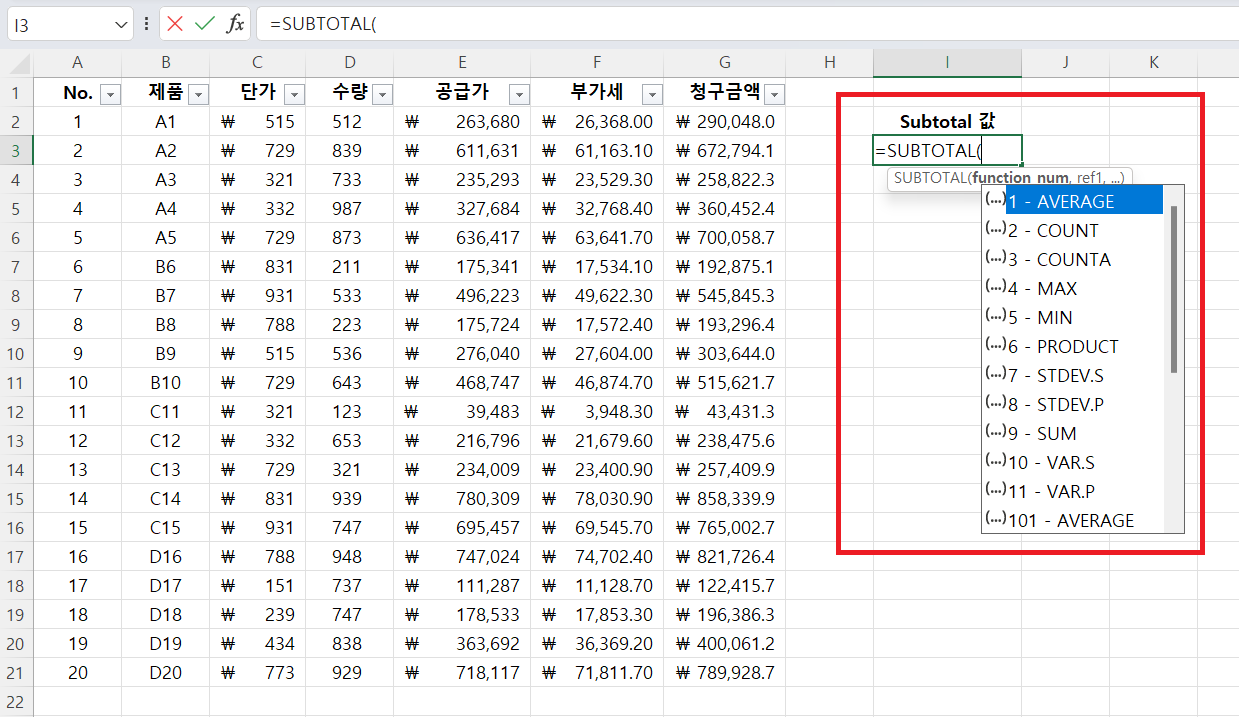Choose 11 - VAR.P from function list
The height and width of the screenshot is (717, 1239).
pos(1074,491)
